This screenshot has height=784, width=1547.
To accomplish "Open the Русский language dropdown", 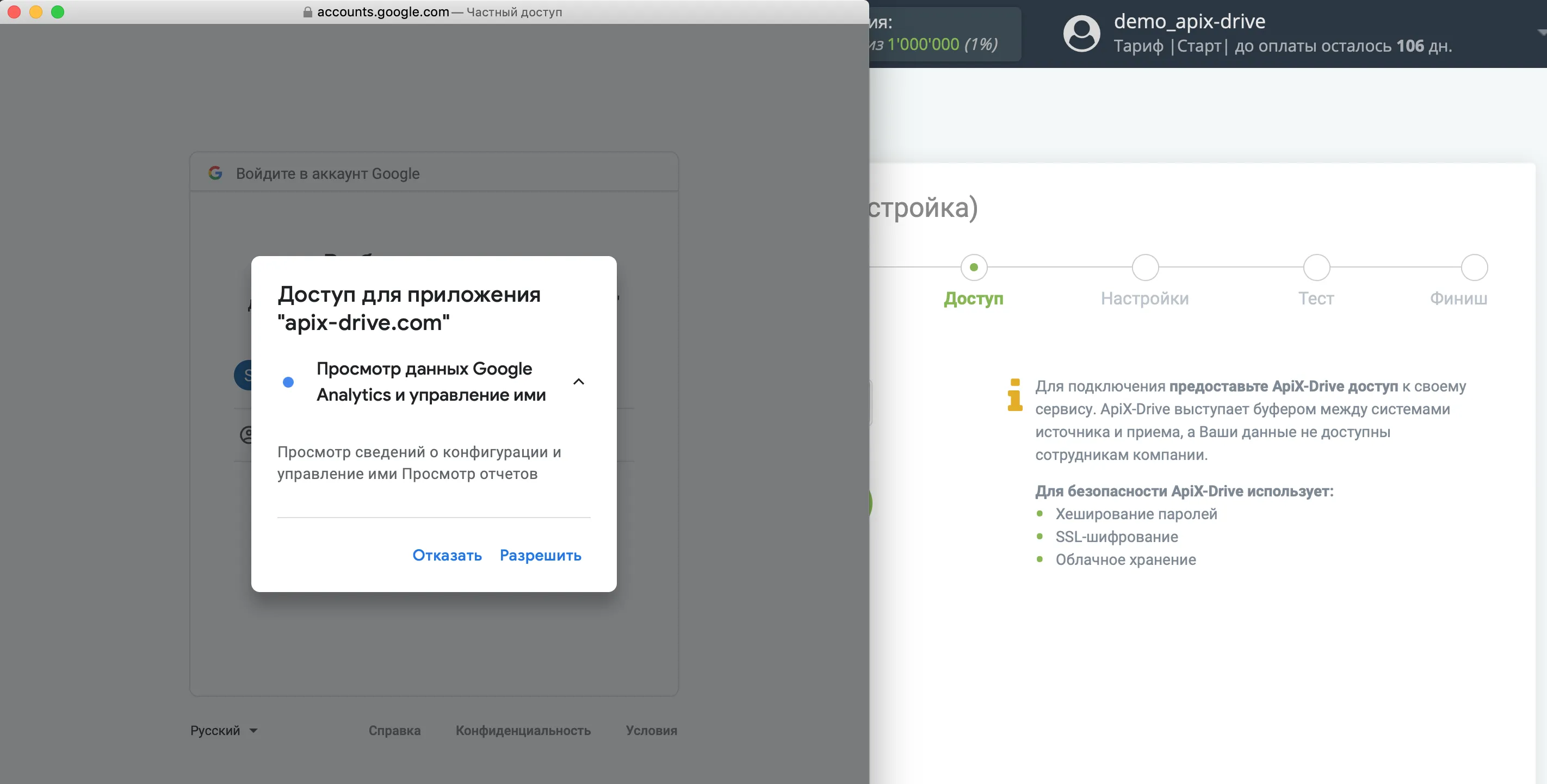I will point(224,731).
